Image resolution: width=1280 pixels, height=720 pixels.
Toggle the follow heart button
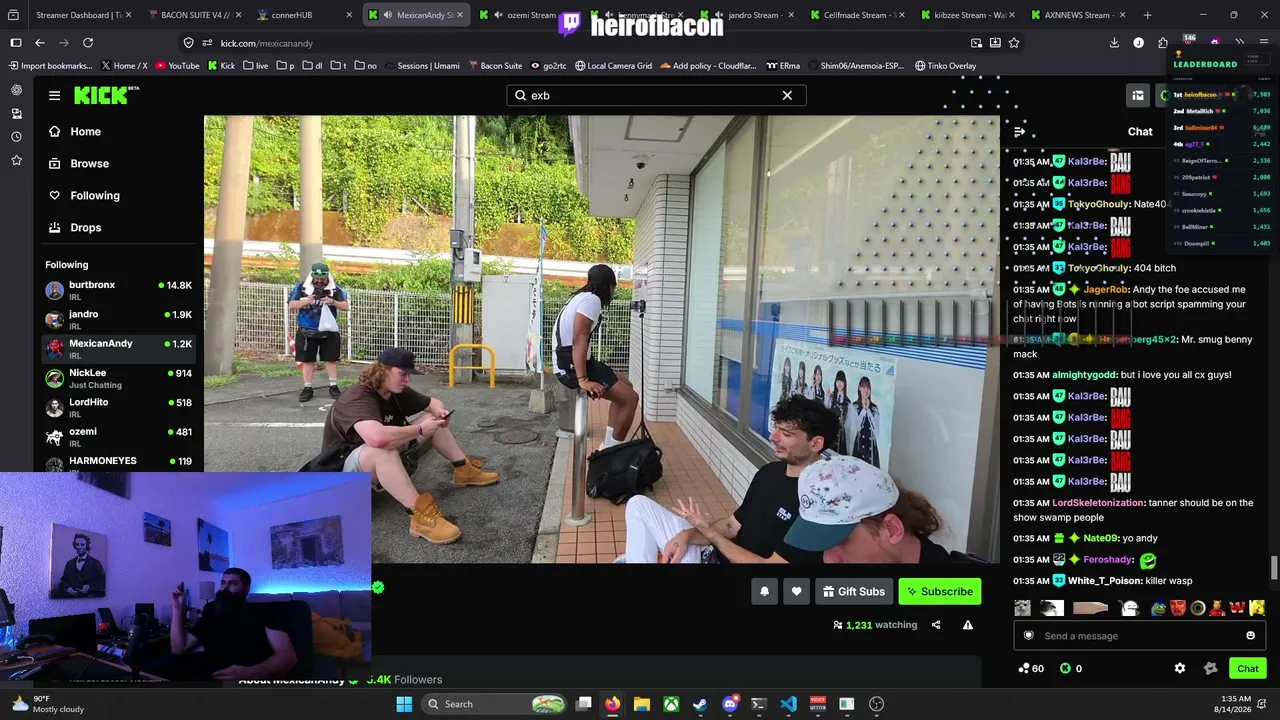pos(796,591)
